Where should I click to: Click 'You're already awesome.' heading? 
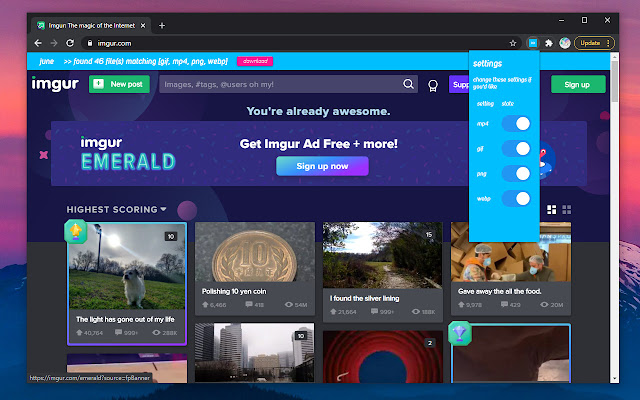318,111
